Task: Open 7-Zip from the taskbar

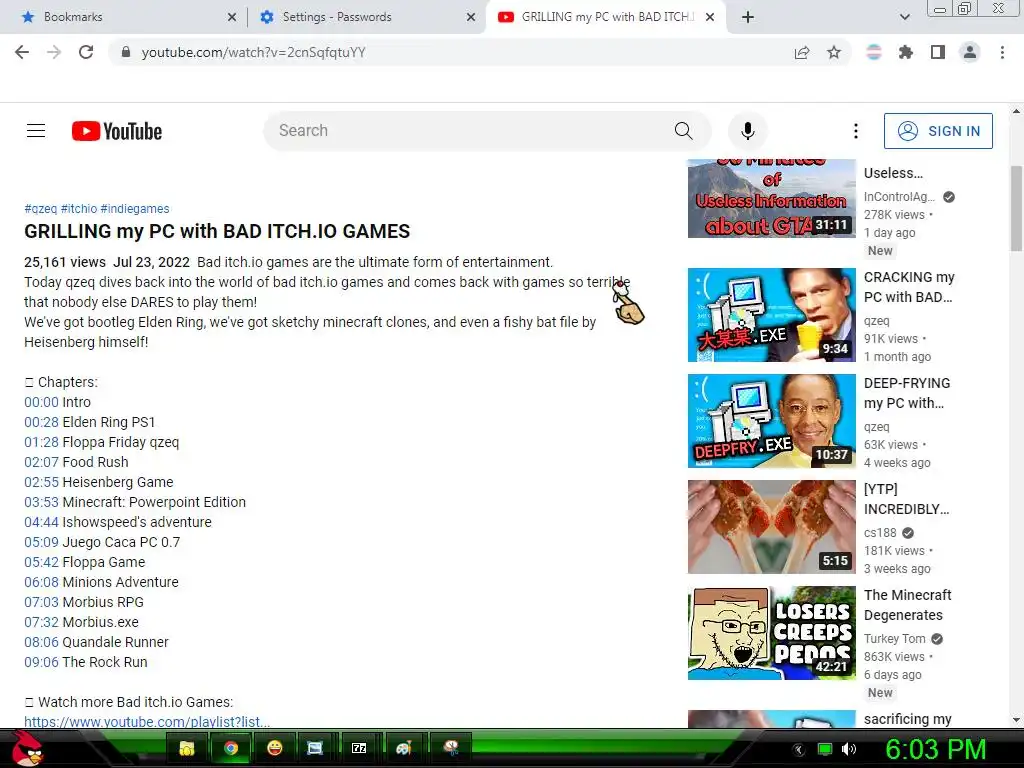Action: pos(359,748)
